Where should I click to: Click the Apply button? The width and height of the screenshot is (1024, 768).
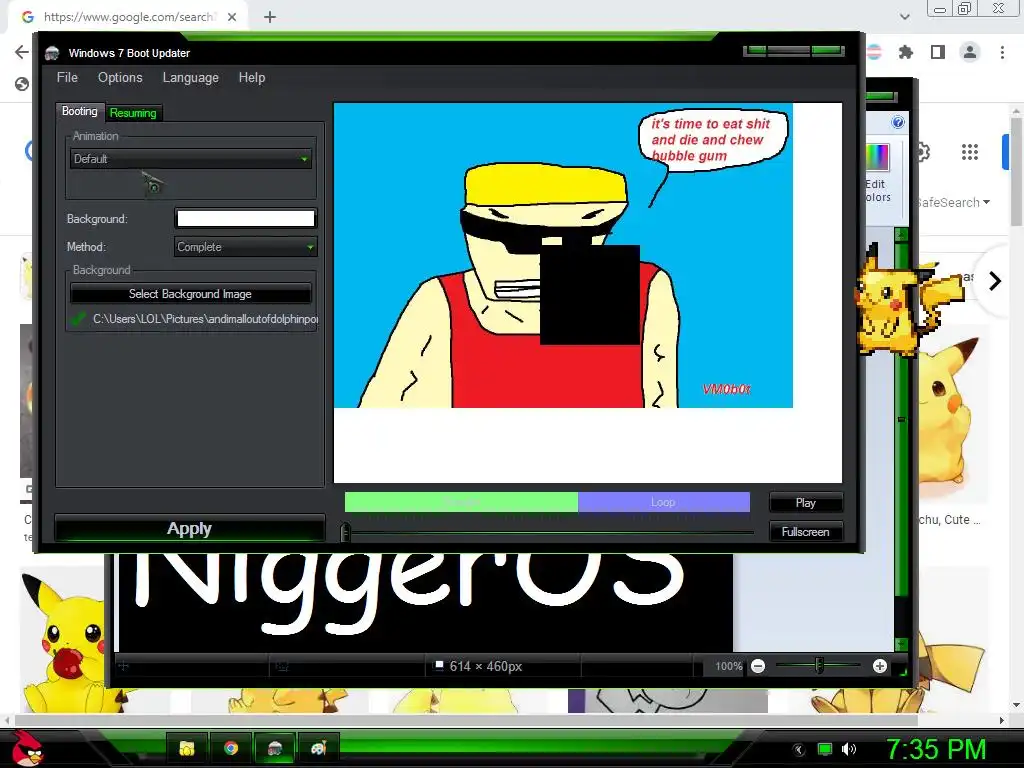189,528
